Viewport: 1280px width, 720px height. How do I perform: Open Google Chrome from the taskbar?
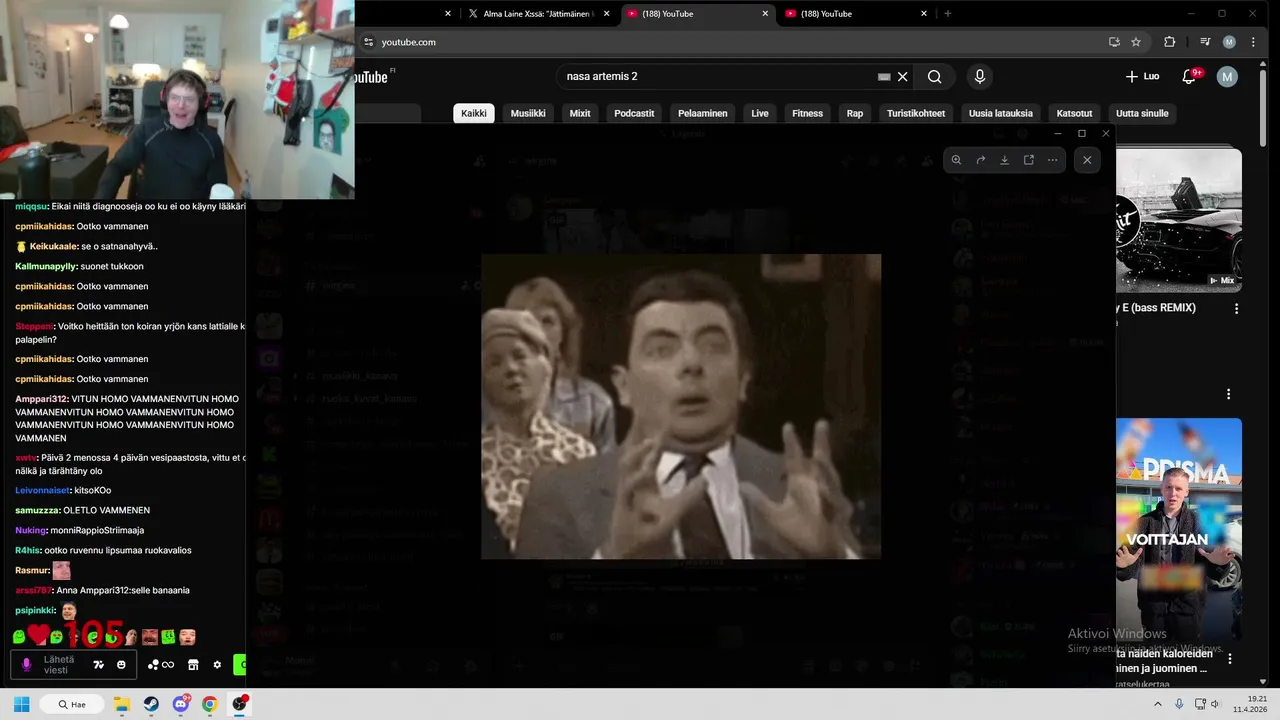[x=209, y=704]
